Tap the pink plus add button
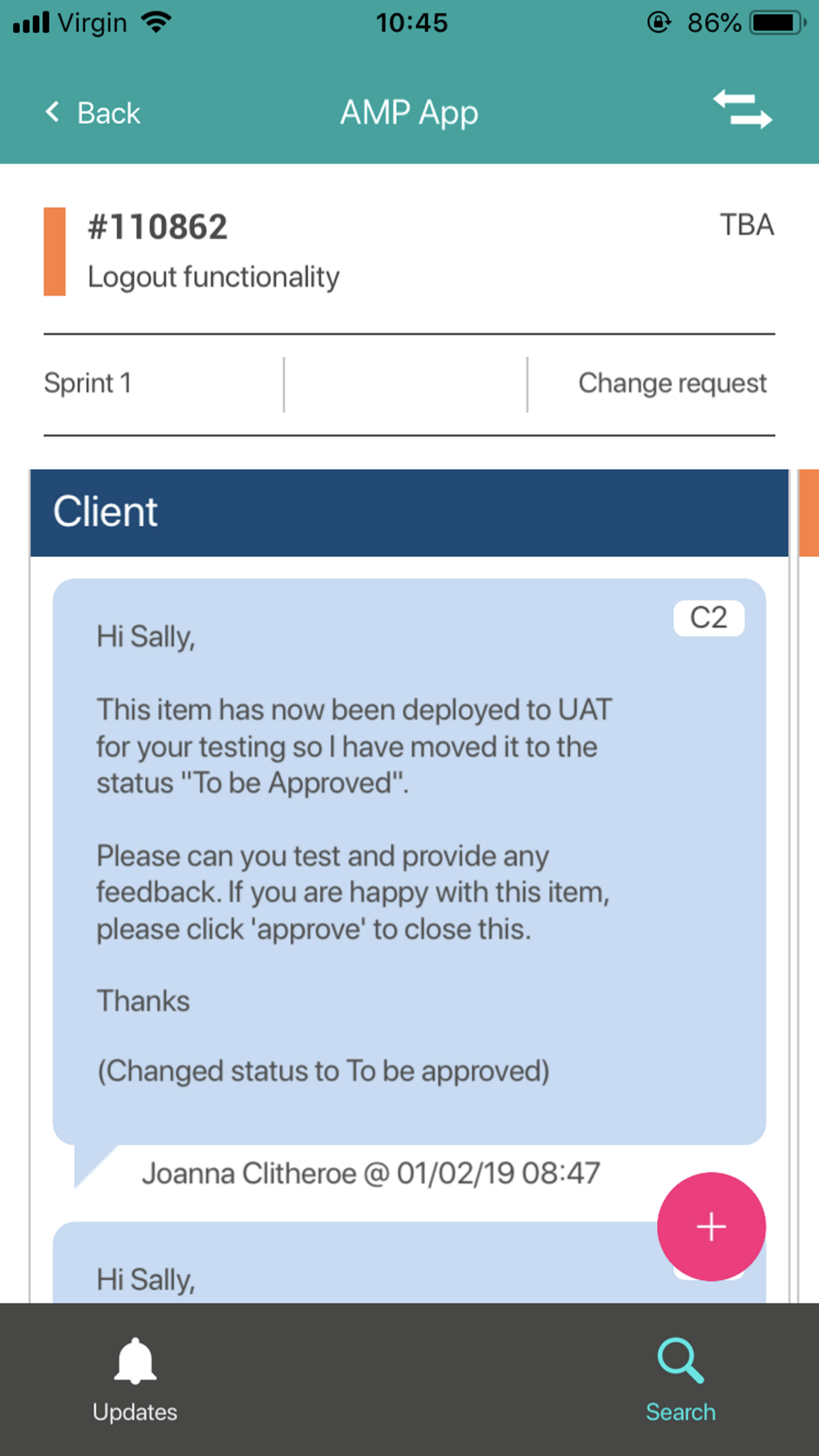This screenshot has height=1456, width=819. [x=711, y=1227]
